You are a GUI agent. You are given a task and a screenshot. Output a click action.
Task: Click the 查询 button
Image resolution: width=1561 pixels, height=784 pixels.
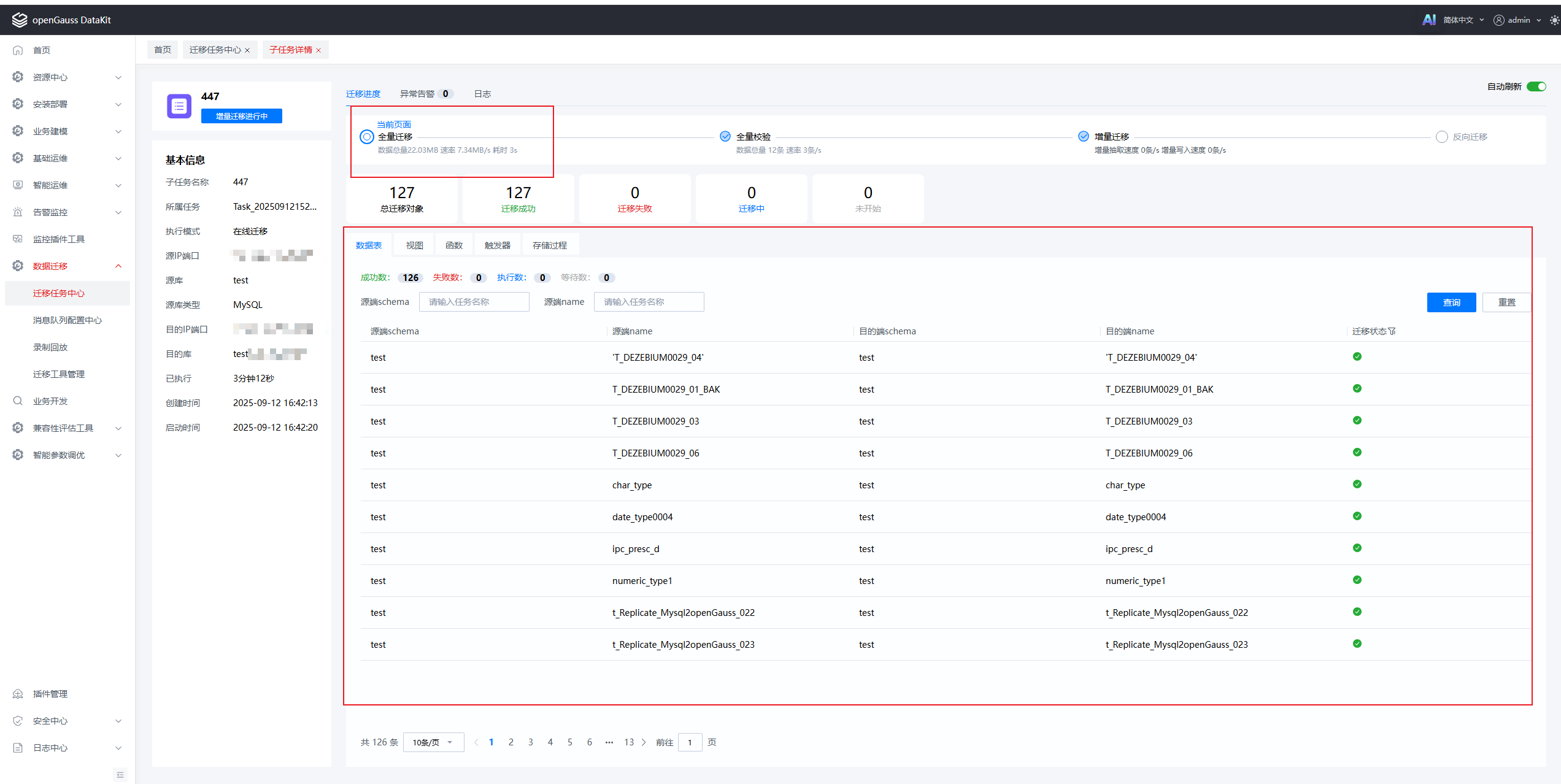pos(1451,302)
